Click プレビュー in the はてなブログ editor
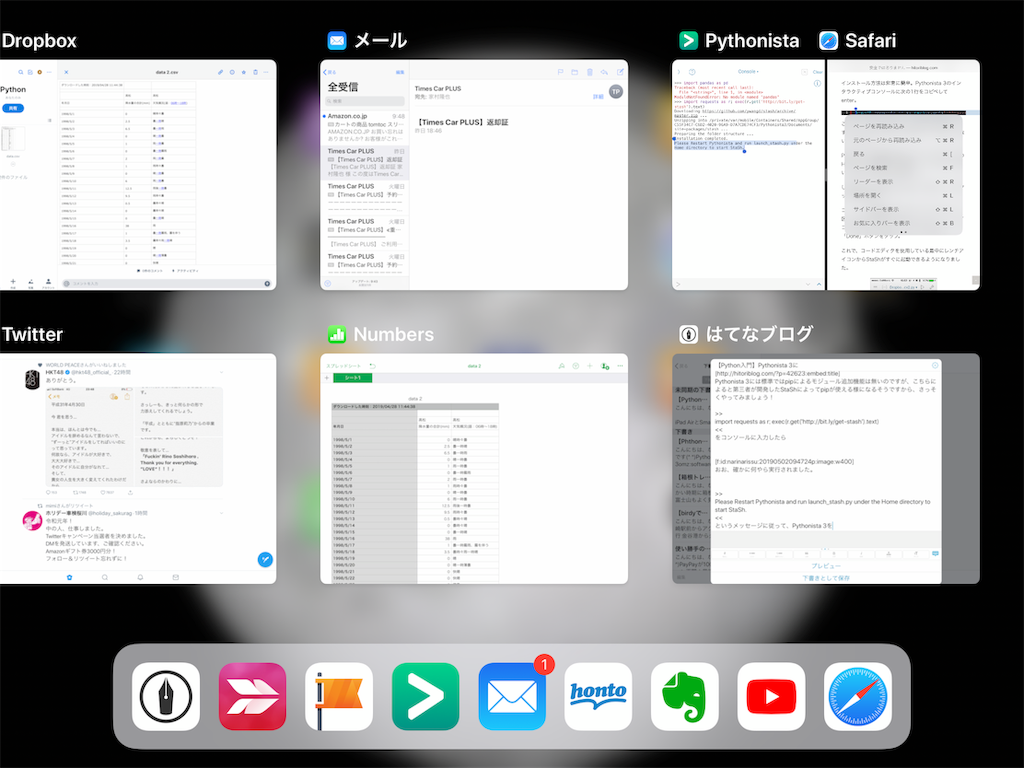Image resolution: width=1024 pixels, height=768 pixels. [826, 566]
